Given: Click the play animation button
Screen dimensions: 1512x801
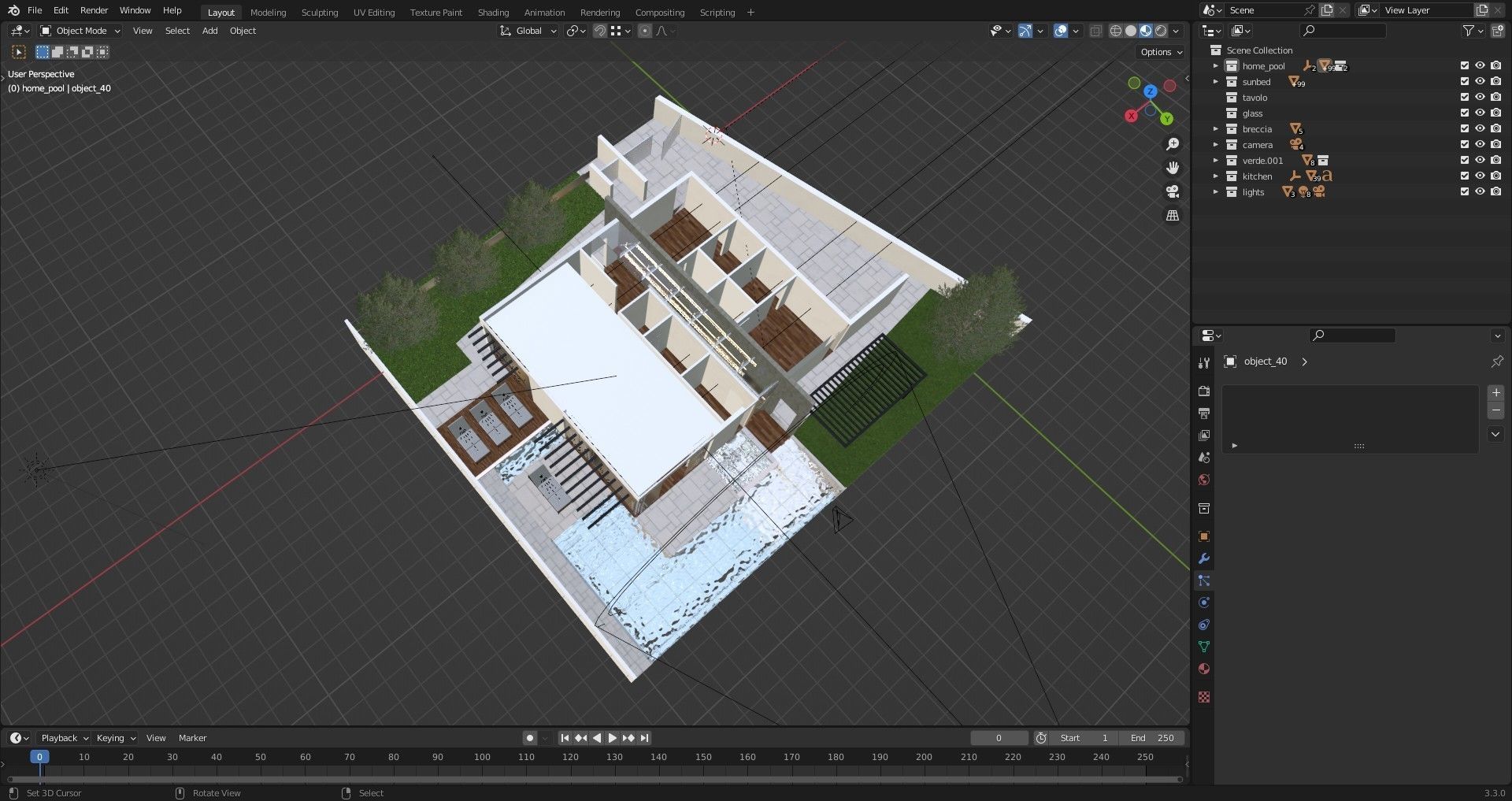Looking at the screenshot, I should pos(612,738).
